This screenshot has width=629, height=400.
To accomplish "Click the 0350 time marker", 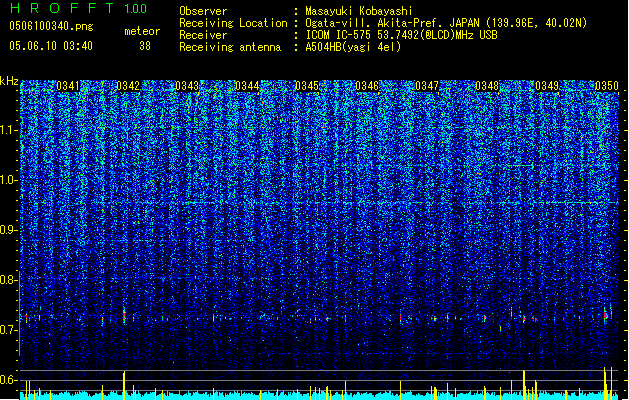I will coord(607,86).
